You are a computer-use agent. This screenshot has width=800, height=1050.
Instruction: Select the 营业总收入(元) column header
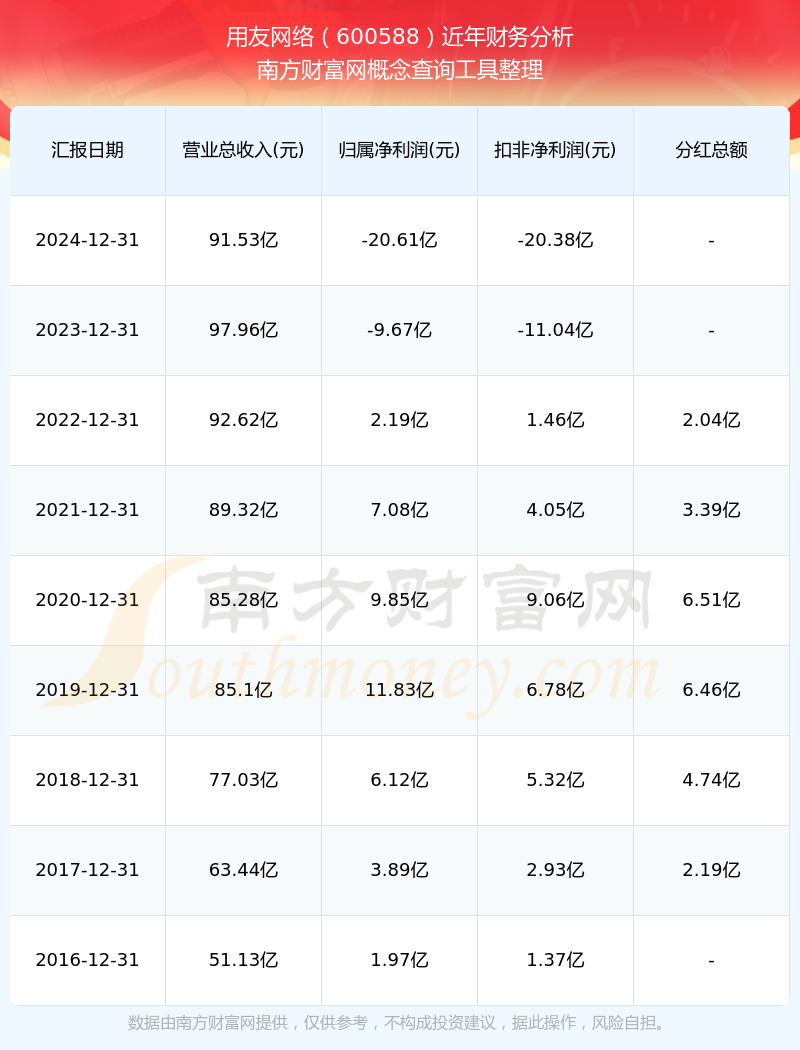243,150
